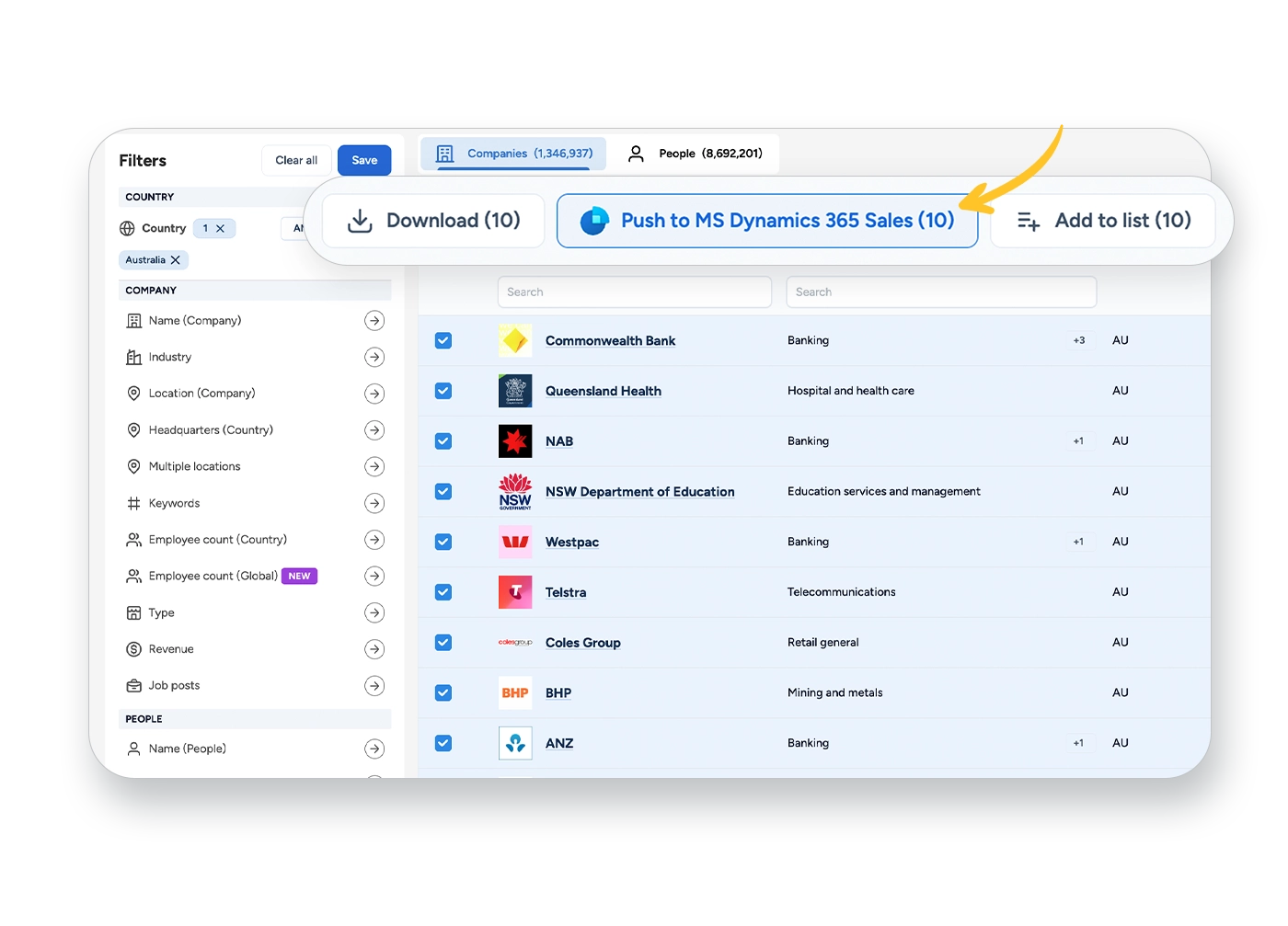Push selection to MS Dynamics 365 Sales
This screenshot has height=926, width=1288.
pos(767,221)
